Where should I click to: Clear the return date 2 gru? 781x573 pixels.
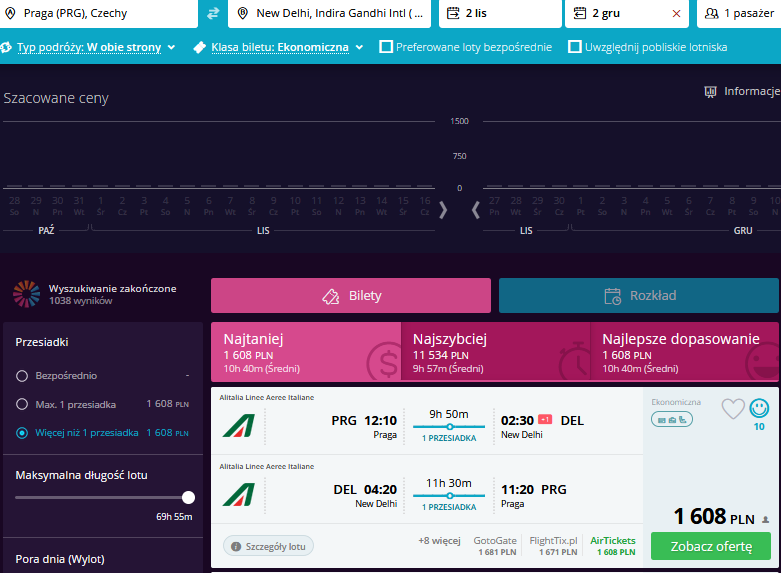click(x=676, y=13)
